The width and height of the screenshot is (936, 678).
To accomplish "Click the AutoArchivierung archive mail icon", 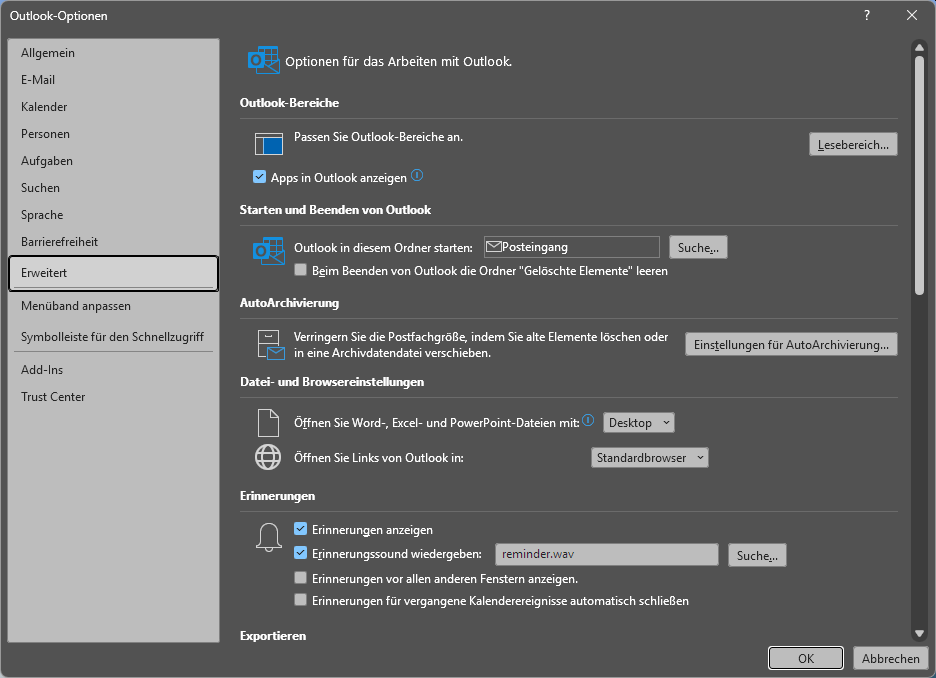I will click(x=270, y=345).
